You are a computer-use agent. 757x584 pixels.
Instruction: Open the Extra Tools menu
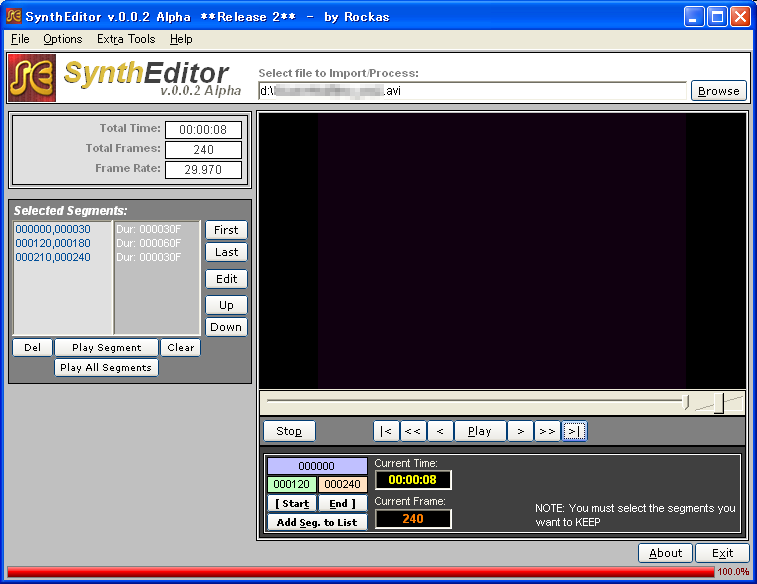click(x=126, y=39)
